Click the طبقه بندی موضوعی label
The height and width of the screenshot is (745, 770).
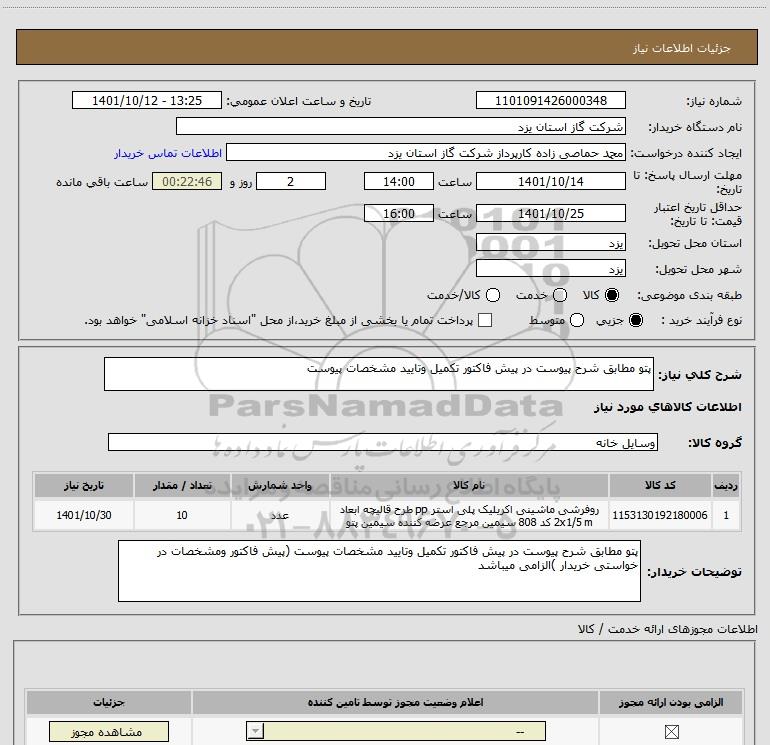click(x=689, y=296)
